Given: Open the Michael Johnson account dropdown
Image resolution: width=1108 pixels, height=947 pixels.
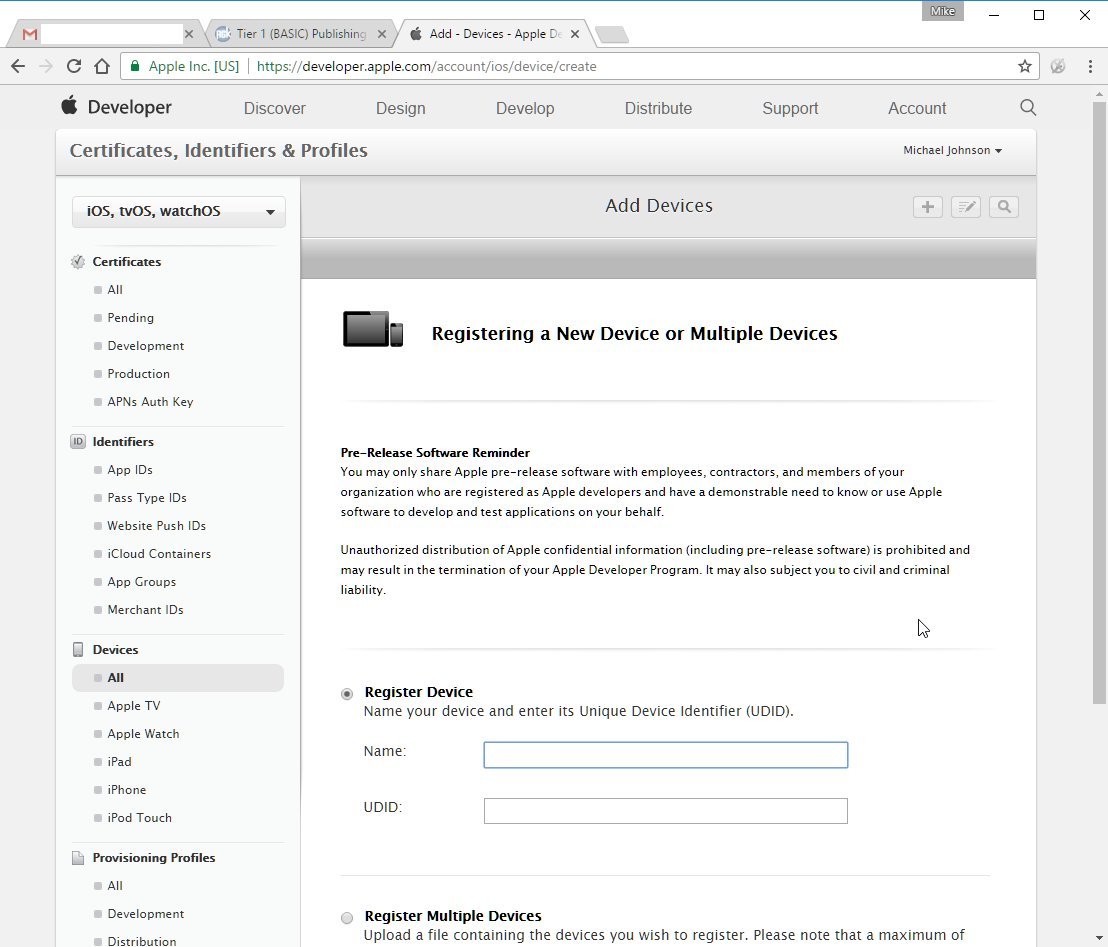Looking at the screenshot, I should [x=953, y=151].
